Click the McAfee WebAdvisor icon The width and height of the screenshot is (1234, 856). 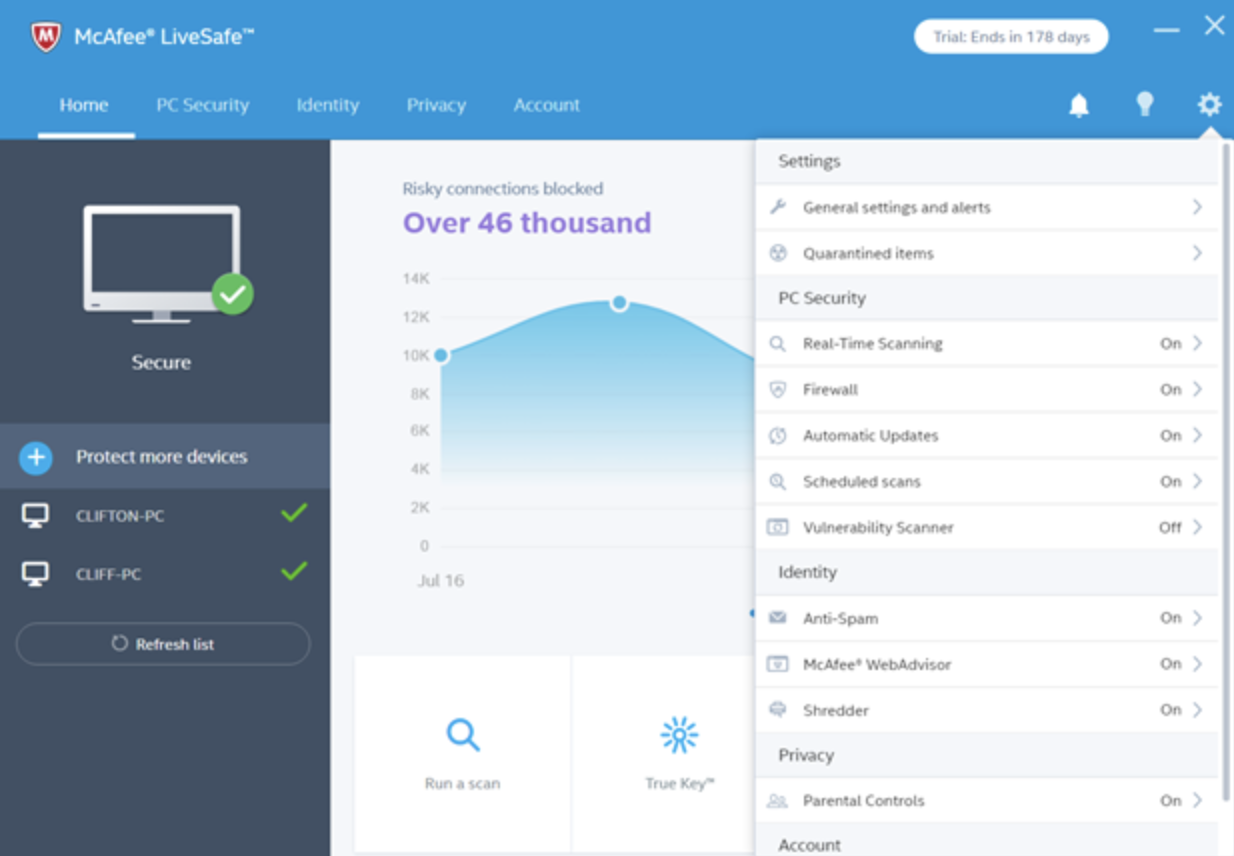[778, 664]
